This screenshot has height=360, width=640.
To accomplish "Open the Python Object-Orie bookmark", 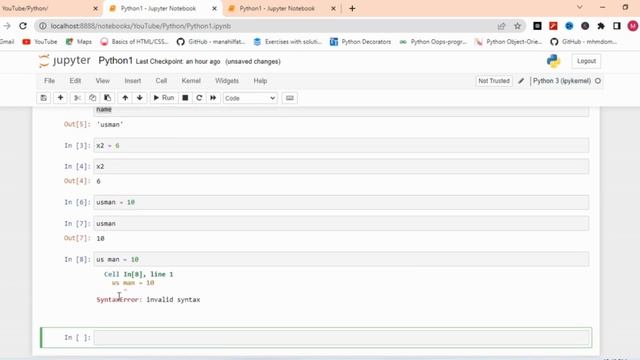I will pos(508,42).
